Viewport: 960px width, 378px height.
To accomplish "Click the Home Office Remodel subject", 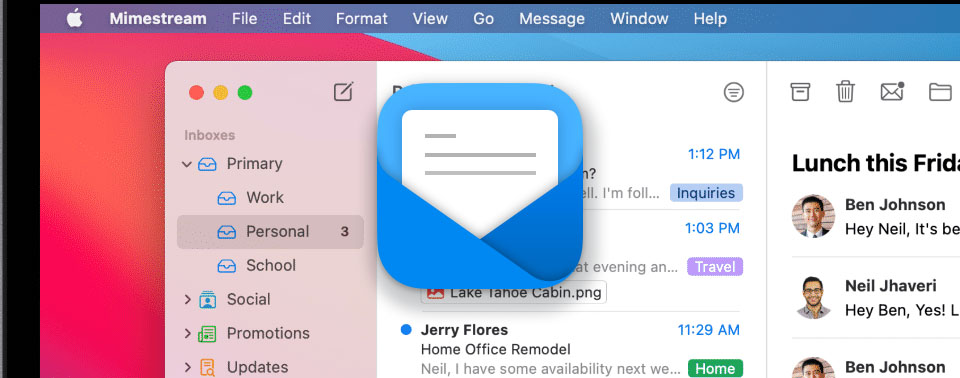I will (496, 350).
